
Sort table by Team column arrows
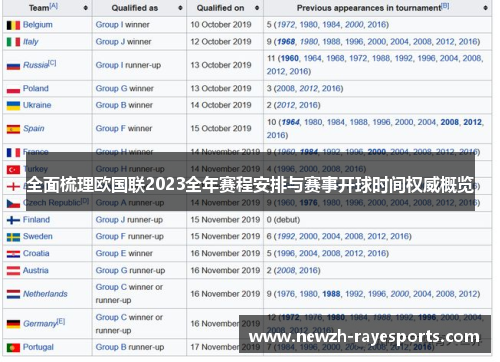point(86,8)
